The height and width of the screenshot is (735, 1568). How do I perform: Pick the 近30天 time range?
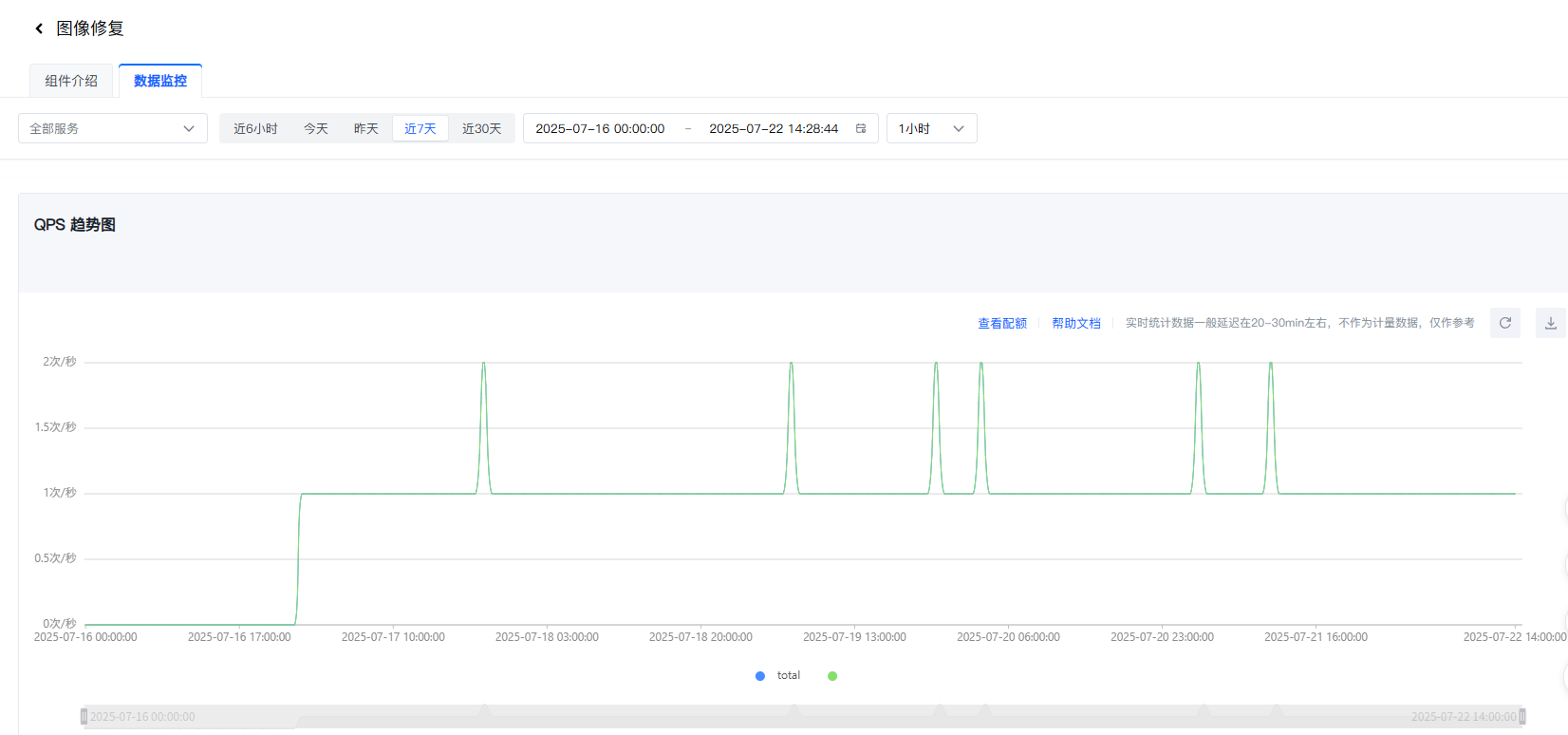[x=481, y=128]
